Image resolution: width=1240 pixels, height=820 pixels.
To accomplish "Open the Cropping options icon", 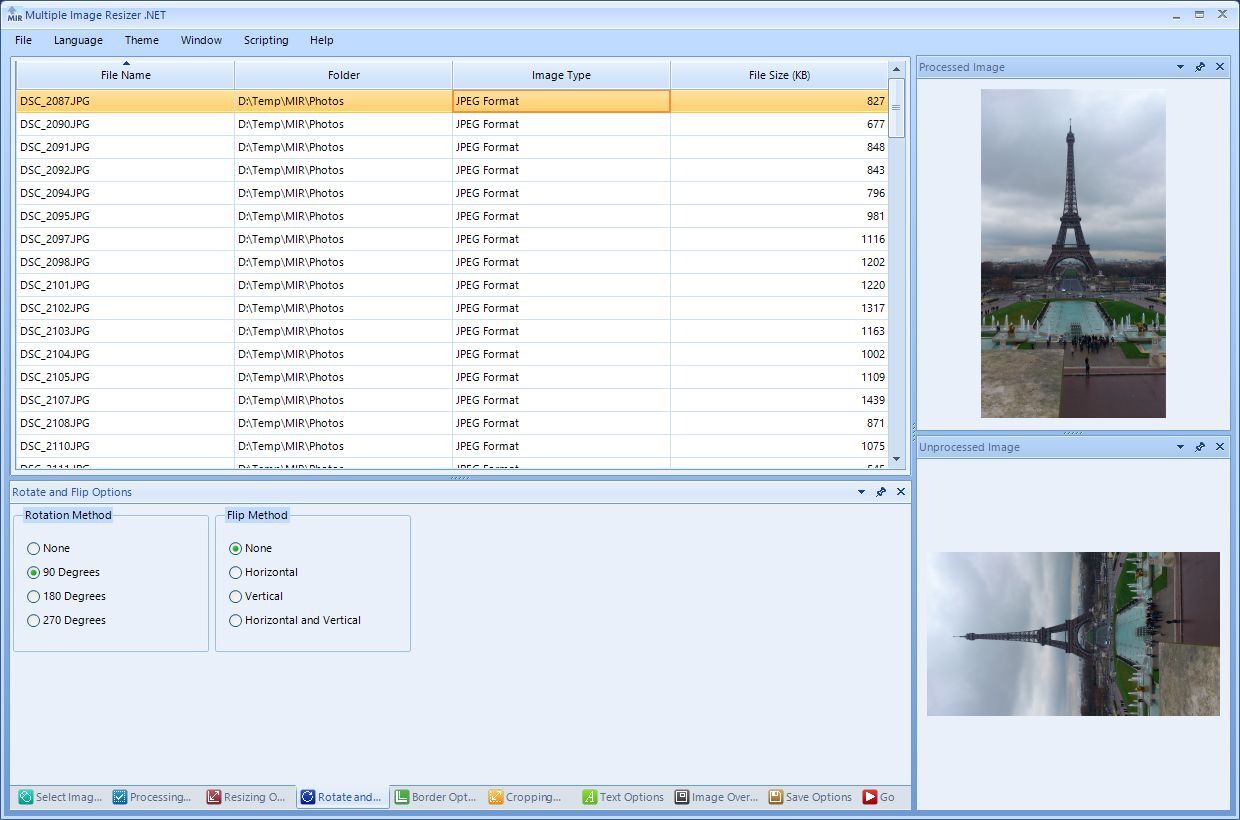I will click(494, 797).
